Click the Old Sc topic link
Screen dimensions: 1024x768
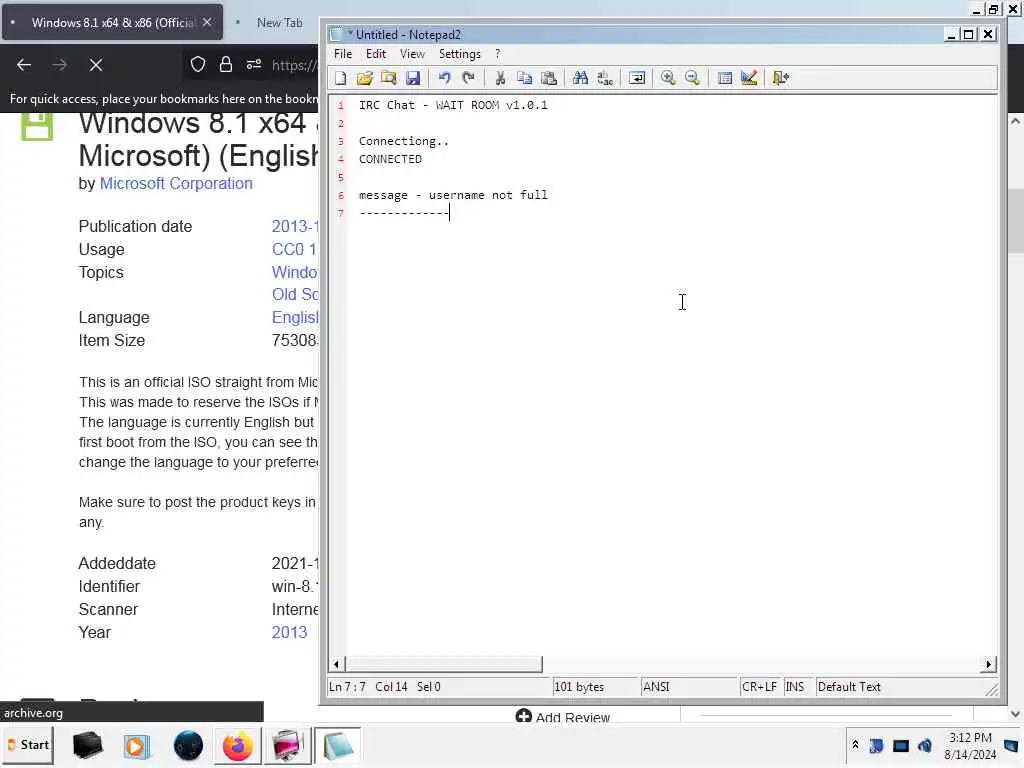295,295
